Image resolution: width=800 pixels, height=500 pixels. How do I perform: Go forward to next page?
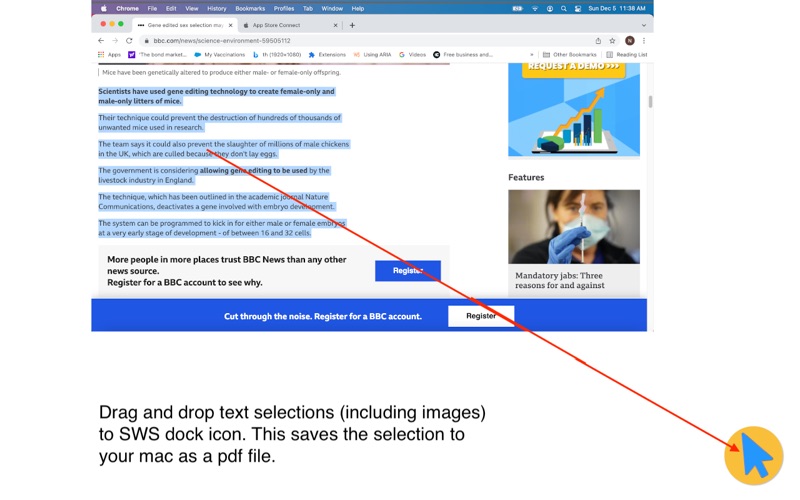tap(115, 40)
